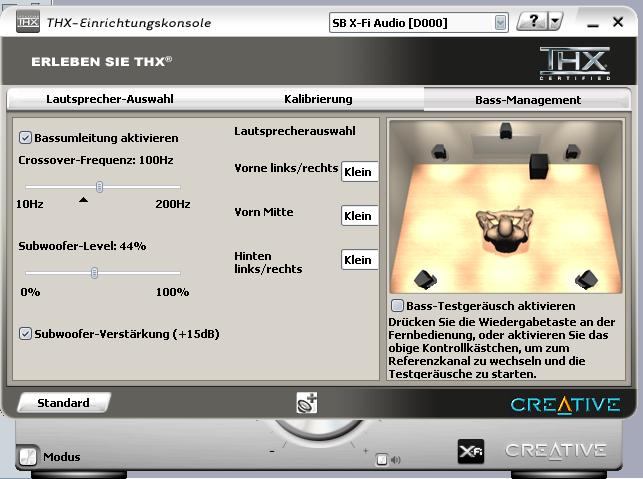Click the THX logo icon in title bar
643x479 pixels.
click(x=28, y=22)
